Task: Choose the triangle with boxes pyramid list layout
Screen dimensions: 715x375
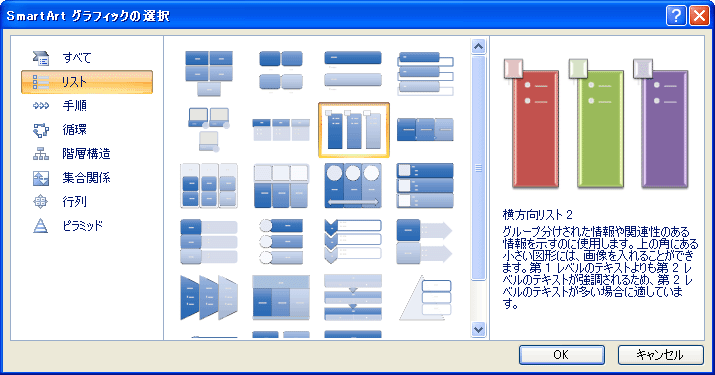Action: [425, 297]
